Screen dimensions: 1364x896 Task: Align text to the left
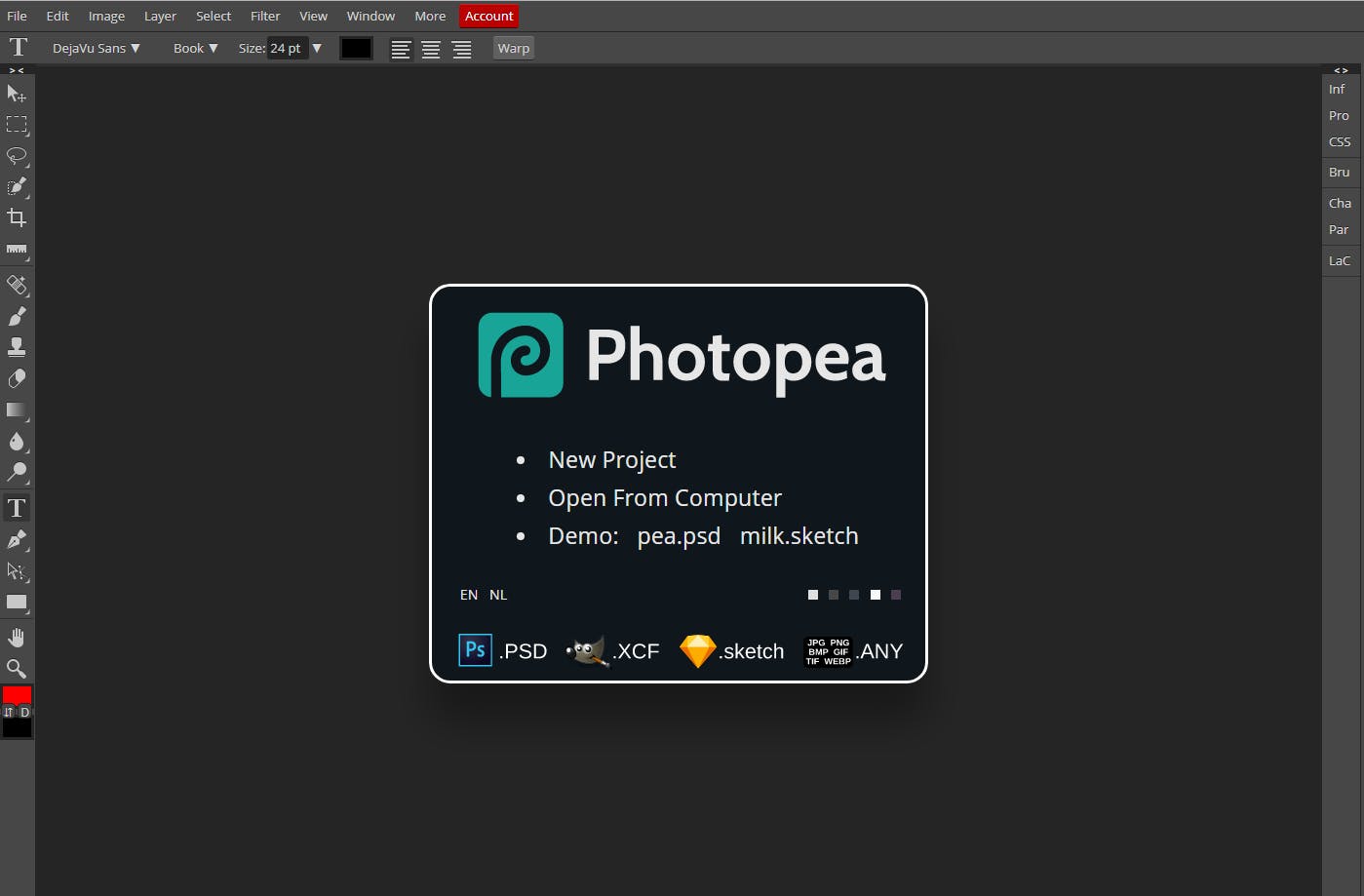pos(401,49)
